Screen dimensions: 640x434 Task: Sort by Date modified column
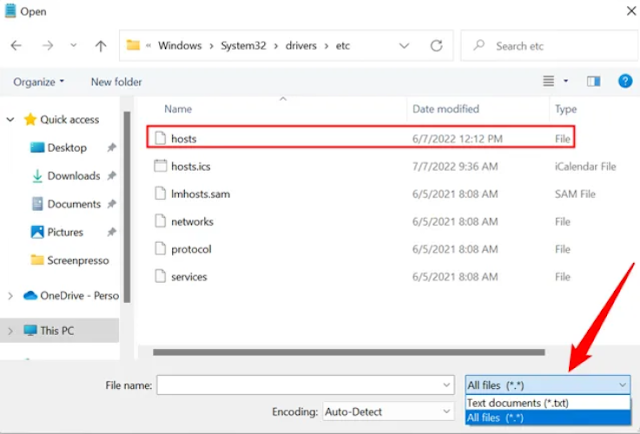point(446,109)
